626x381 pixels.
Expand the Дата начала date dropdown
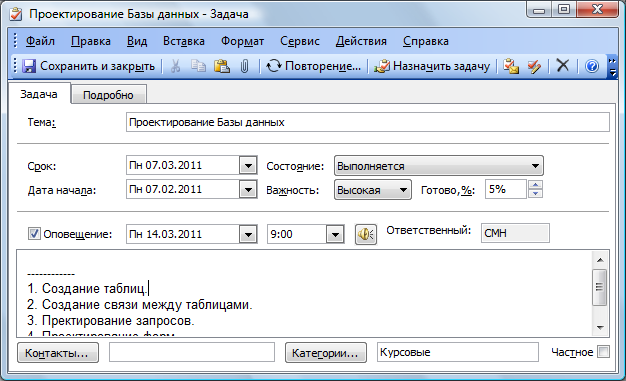point(248,189)
